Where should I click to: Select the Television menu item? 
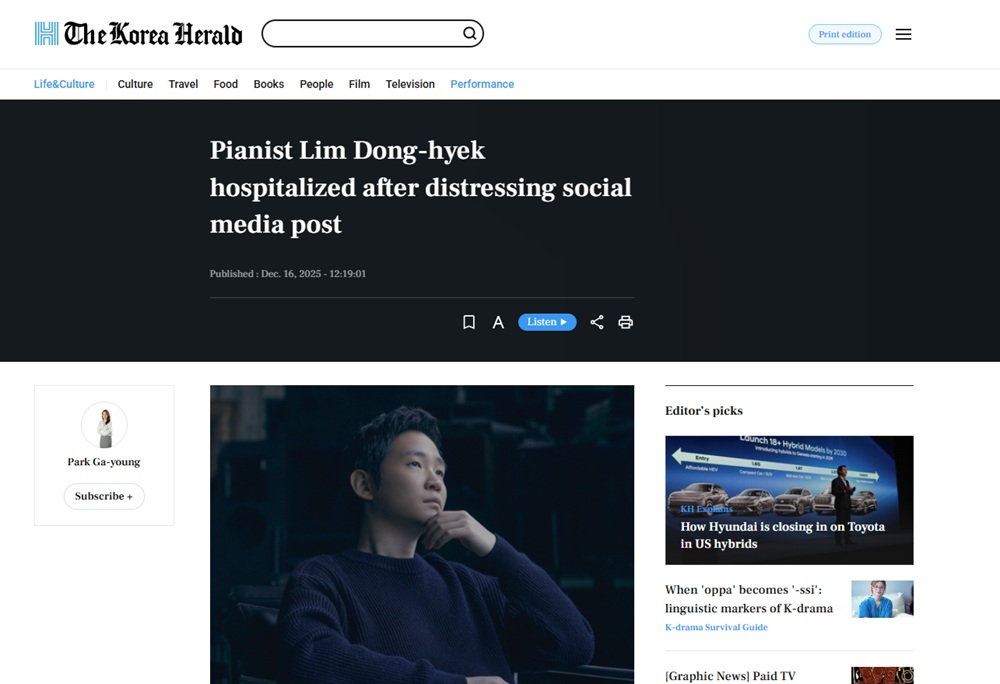pyautogui.click(x=410, y=84)
